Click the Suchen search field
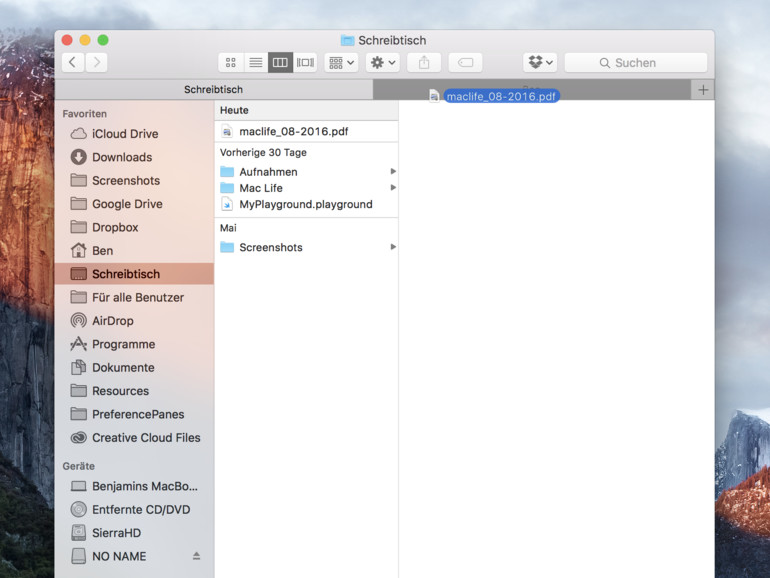The width and height of the screenshot is (770, 578). (x=636, y=62)
